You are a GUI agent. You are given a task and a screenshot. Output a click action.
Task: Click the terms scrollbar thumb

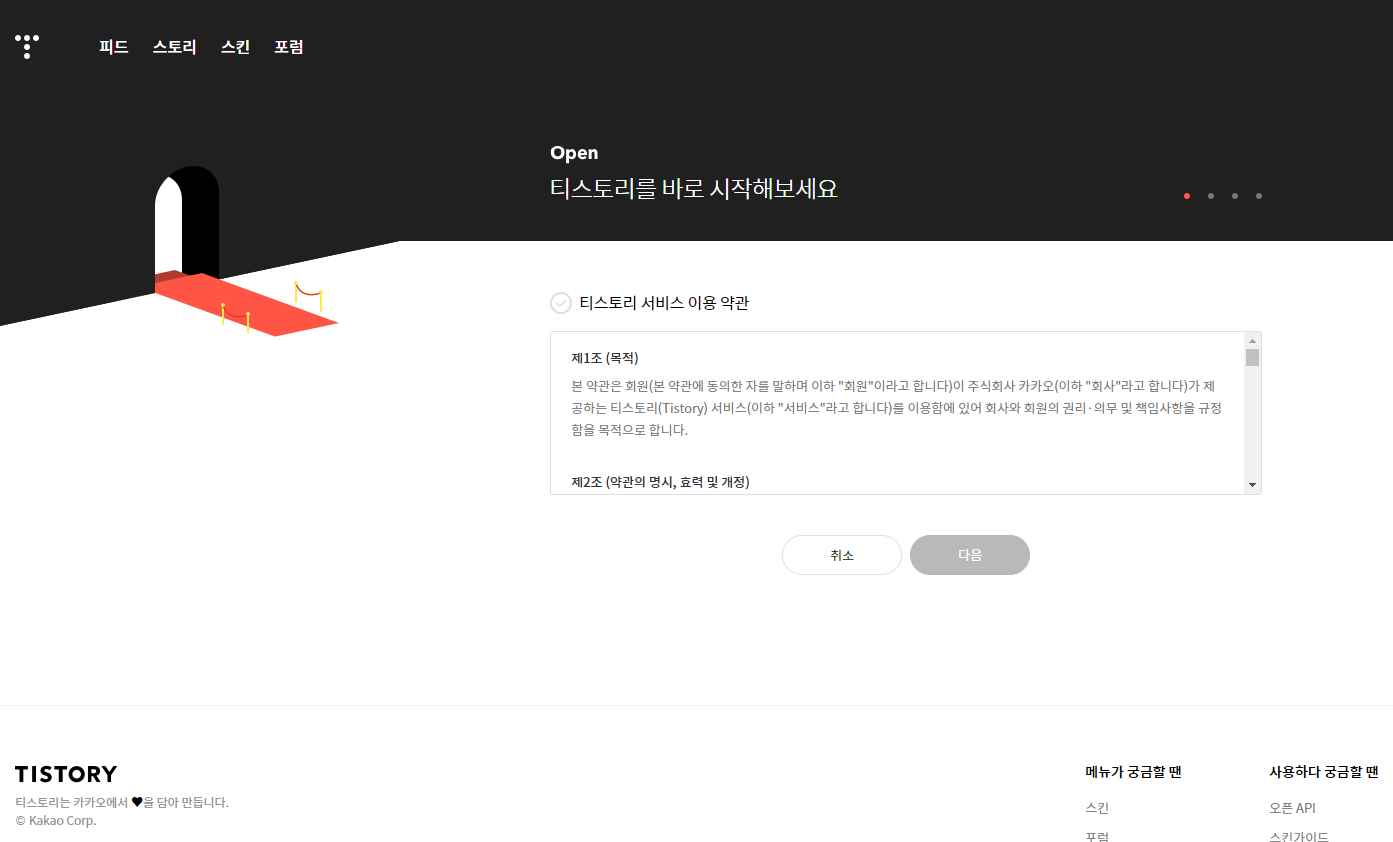coord(1252,358)
